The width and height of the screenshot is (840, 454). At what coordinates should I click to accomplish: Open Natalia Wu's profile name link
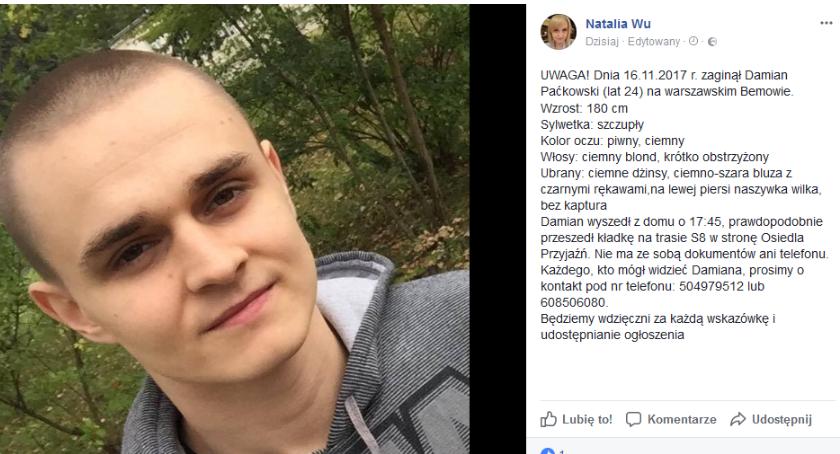point(618,24)
